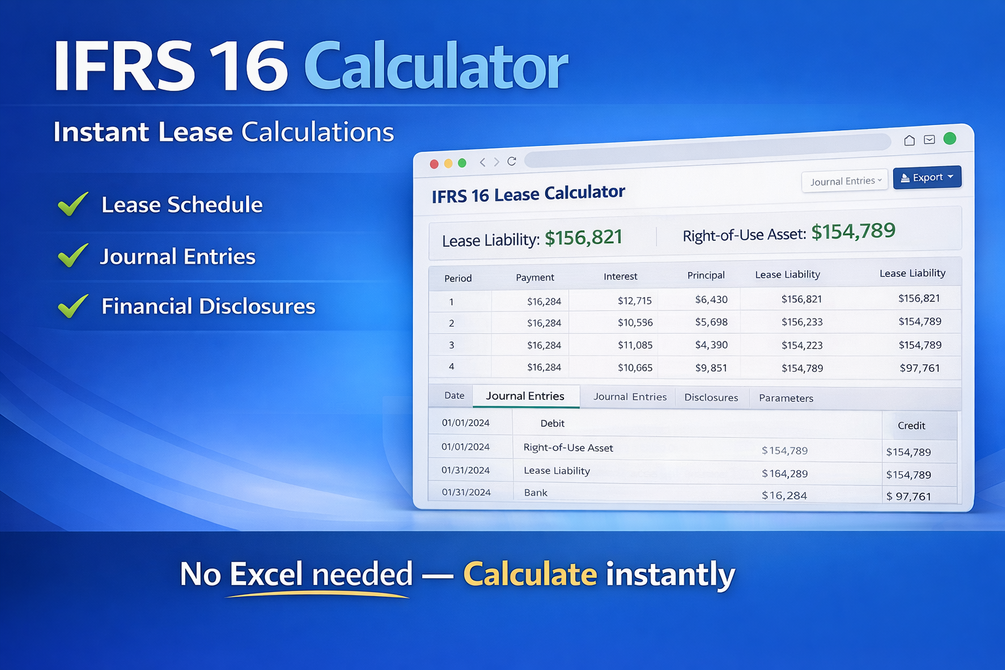Switch to the Parameters tab
This screenshot has width=1005, height=670.
pyautogui.click(x=786, y=398)
